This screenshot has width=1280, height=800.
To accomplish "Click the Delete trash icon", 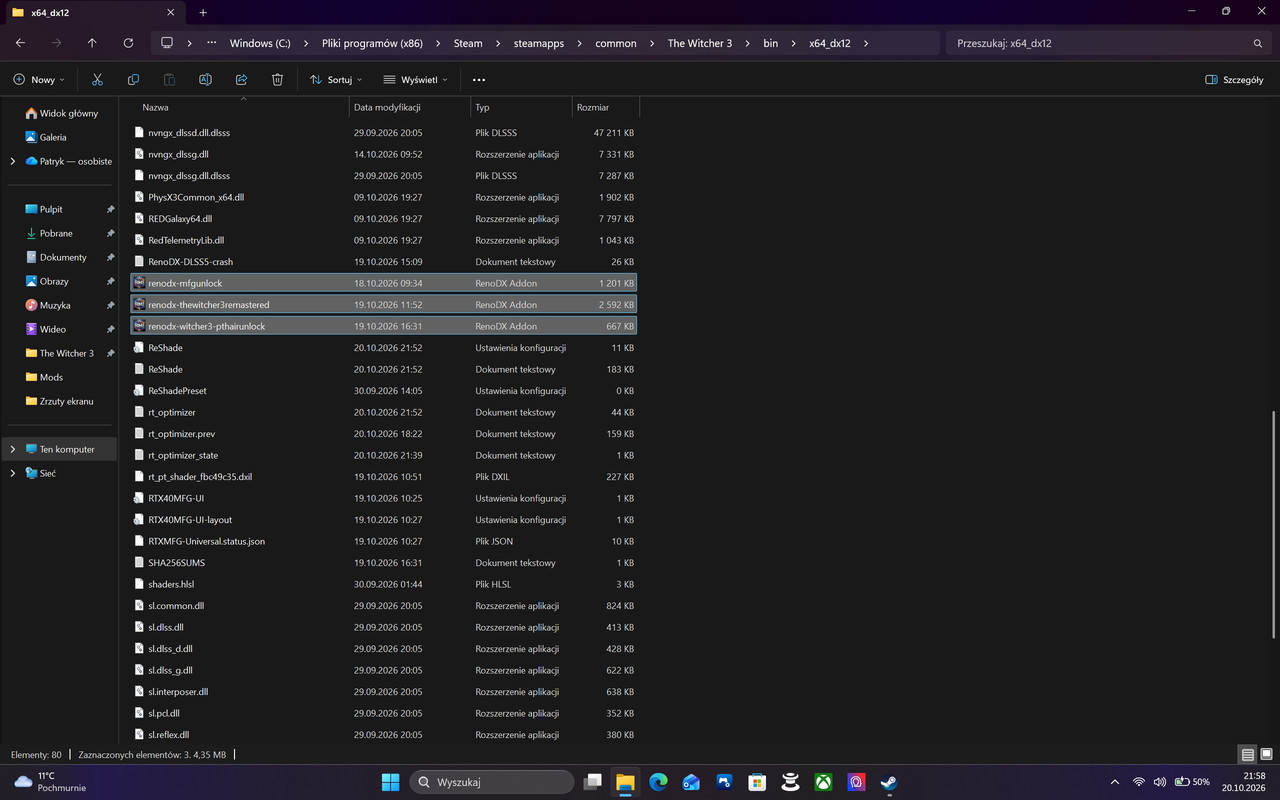I will [x=277, y=79].
